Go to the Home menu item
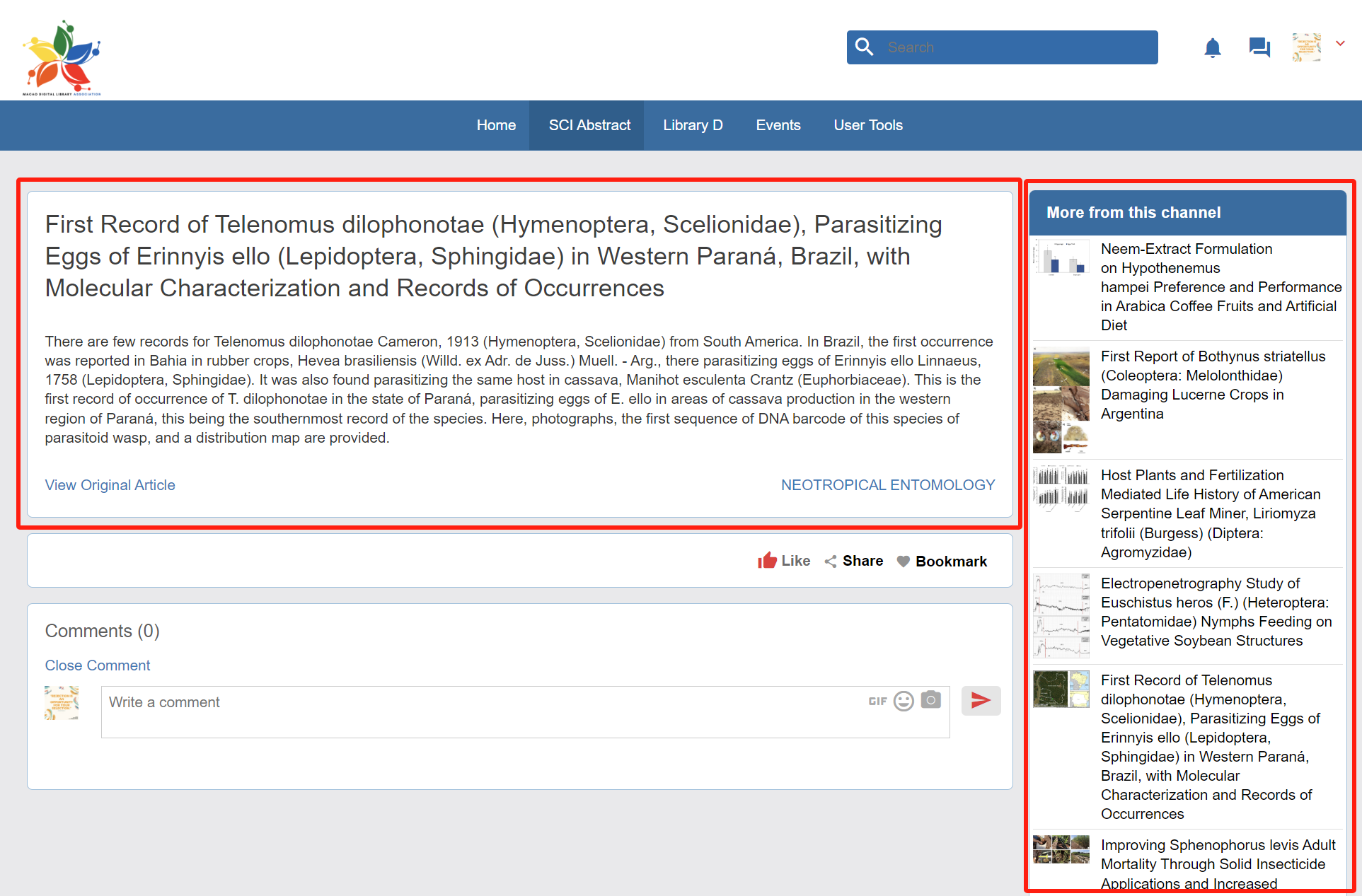This screenshot has width=1362, height=896. [x=496, y=125]
